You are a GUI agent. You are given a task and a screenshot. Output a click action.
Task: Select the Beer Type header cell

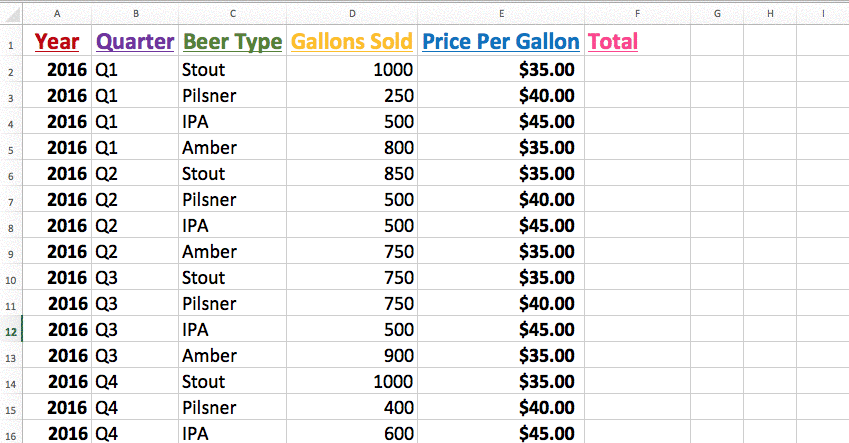coord(232,42)
